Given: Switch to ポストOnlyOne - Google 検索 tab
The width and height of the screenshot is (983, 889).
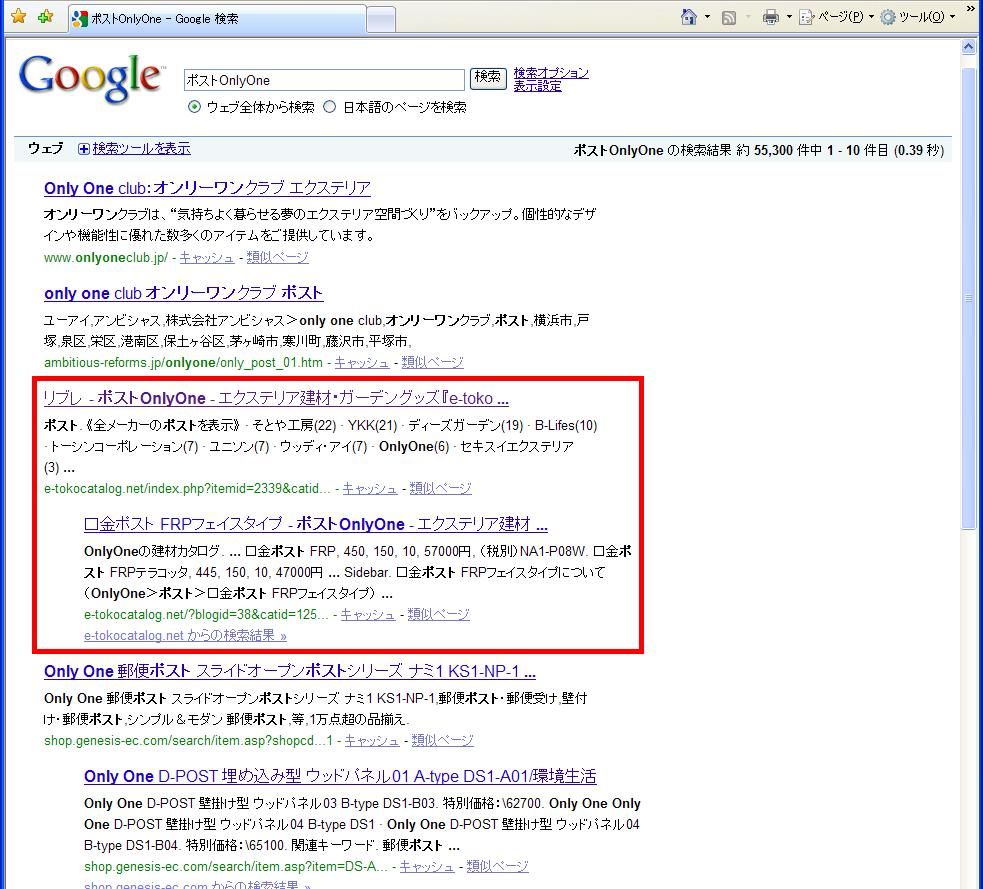Looking at the screenshot, I should coord(215,18).
